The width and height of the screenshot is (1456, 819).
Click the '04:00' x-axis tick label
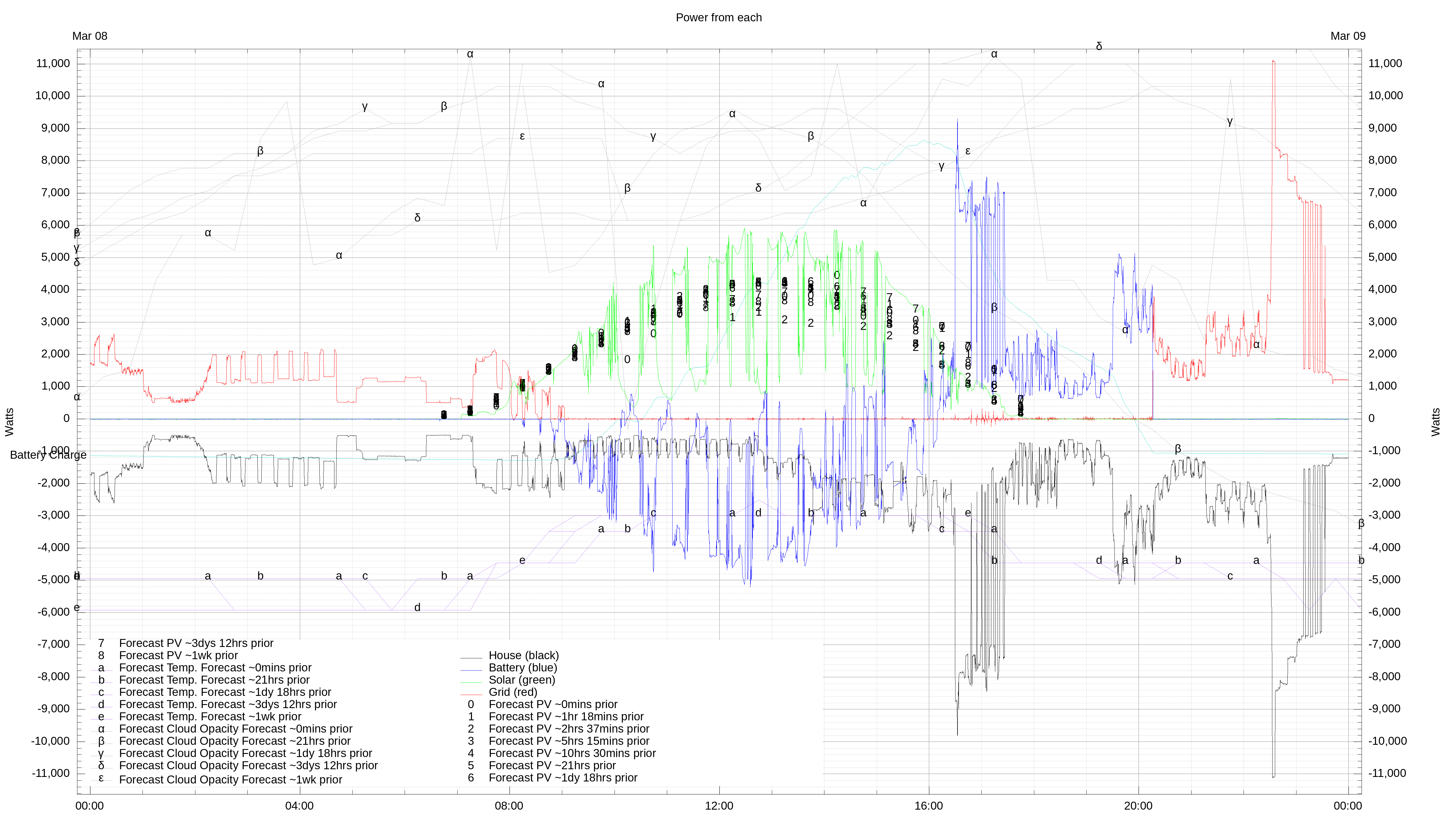pyautogui.click(x=299, y=806)
